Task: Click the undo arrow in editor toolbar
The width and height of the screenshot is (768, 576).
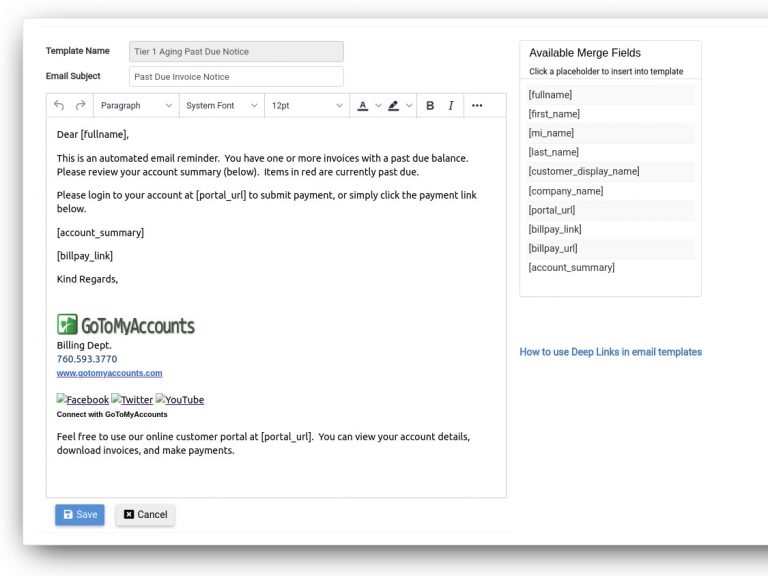Action: pyautogui.click(x=59, y=105)
